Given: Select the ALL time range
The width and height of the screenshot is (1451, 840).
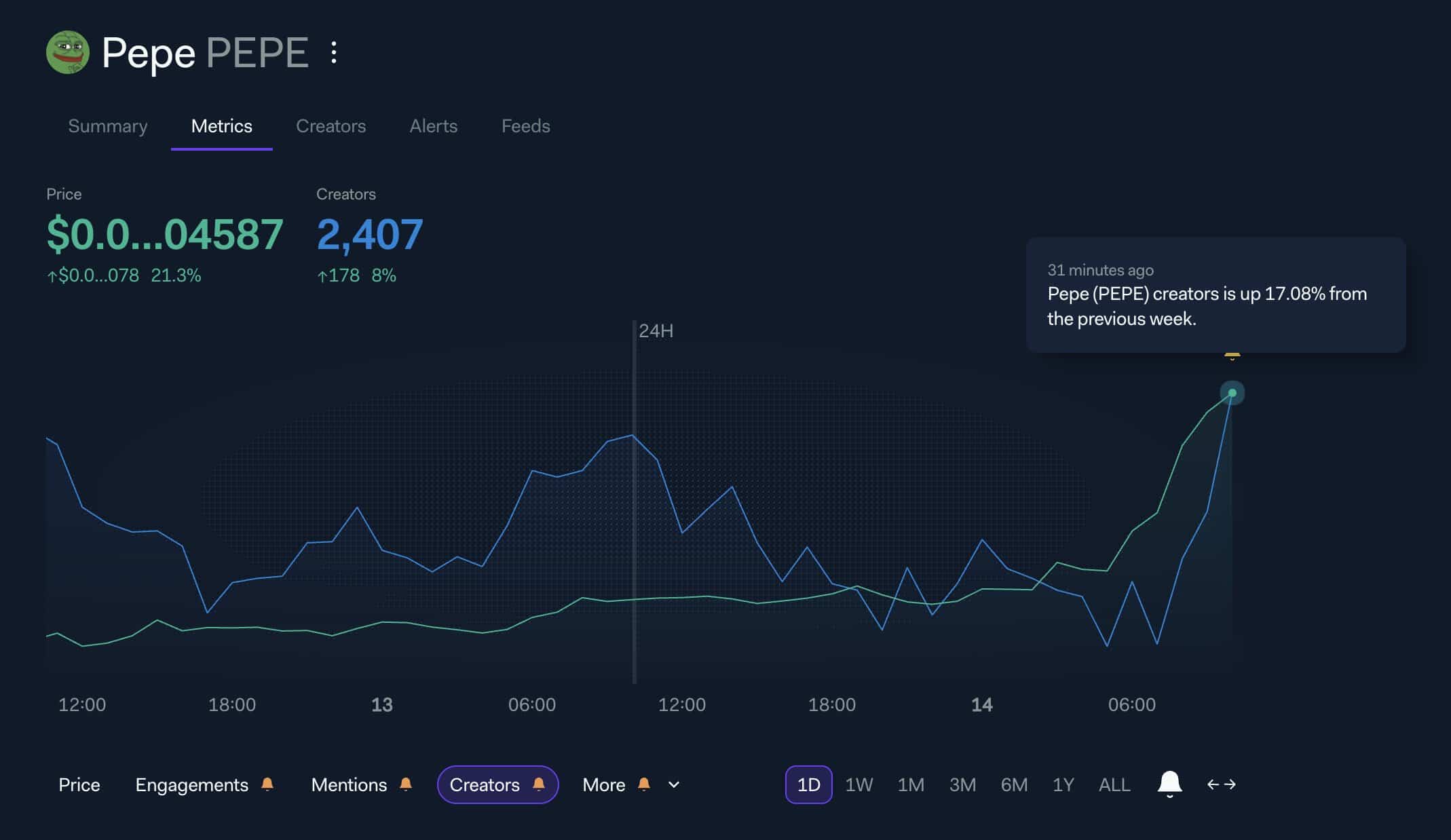Looking at the screenshot, I should pos(1114,785).
